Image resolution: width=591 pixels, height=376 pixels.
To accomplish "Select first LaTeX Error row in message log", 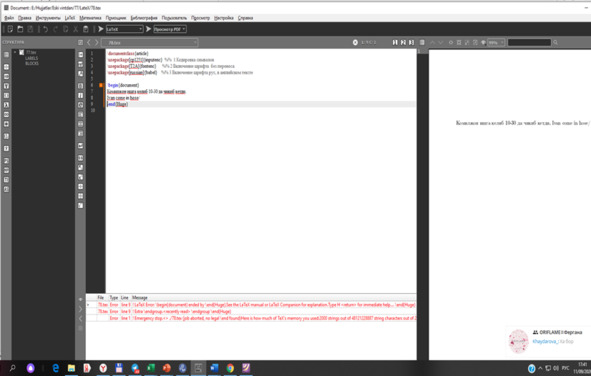I will (251, 305).
